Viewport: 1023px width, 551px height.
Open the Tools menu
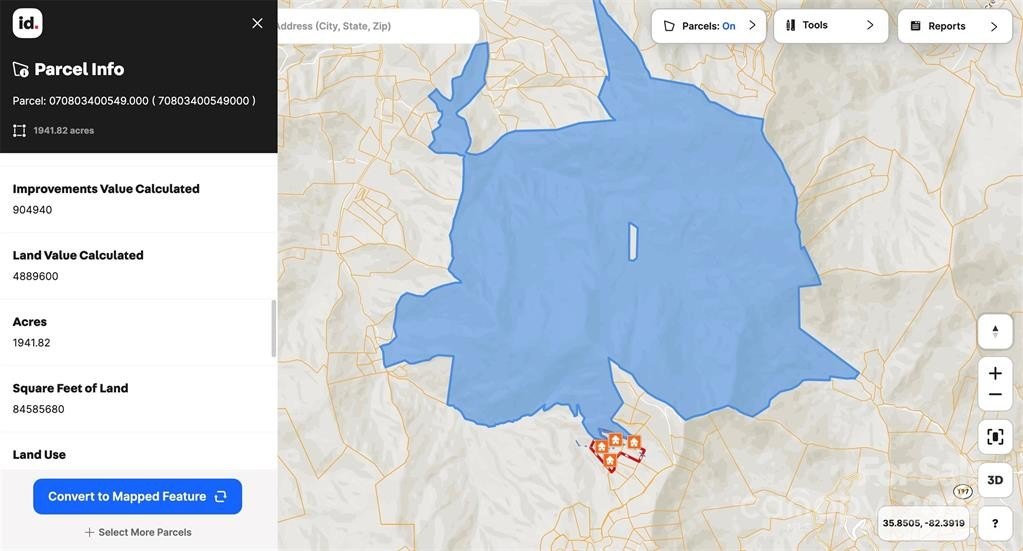click(815, 25)
